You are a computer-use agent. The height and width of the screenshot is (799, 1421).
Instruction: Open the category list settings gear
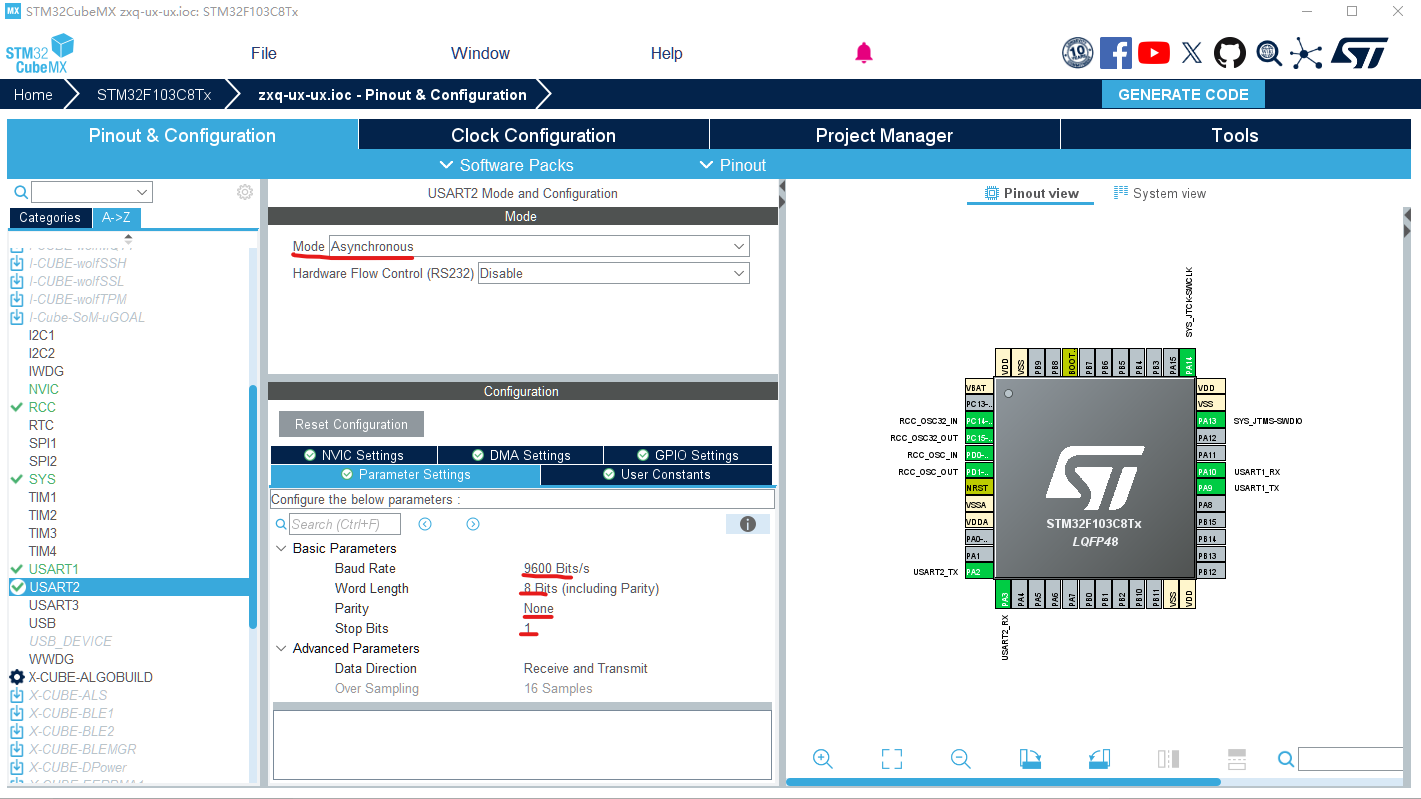pyautogui.click(x=245, y=192)
